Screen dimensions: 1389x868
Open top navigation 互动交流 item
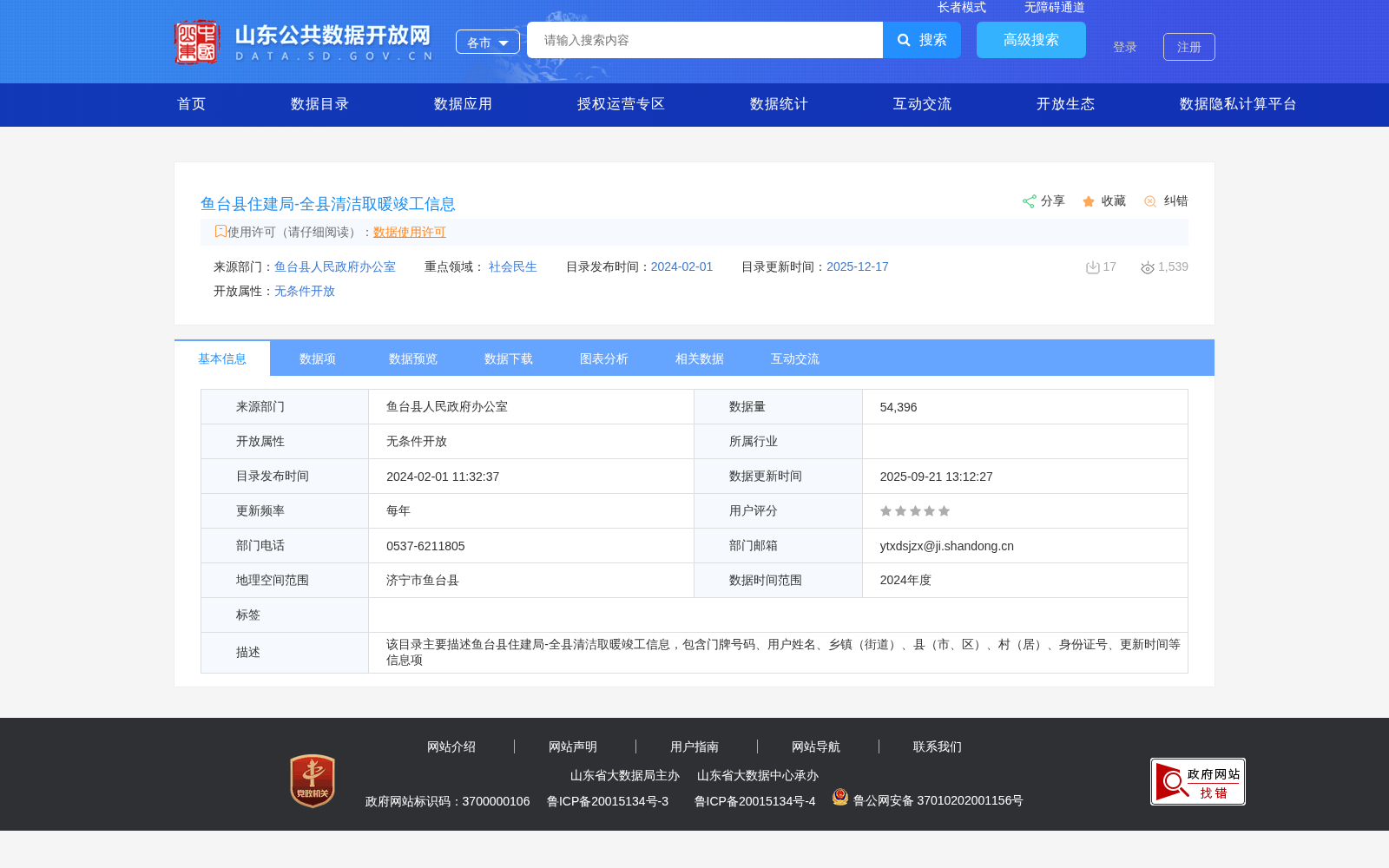pyautogui.click(x=923, y=104)
